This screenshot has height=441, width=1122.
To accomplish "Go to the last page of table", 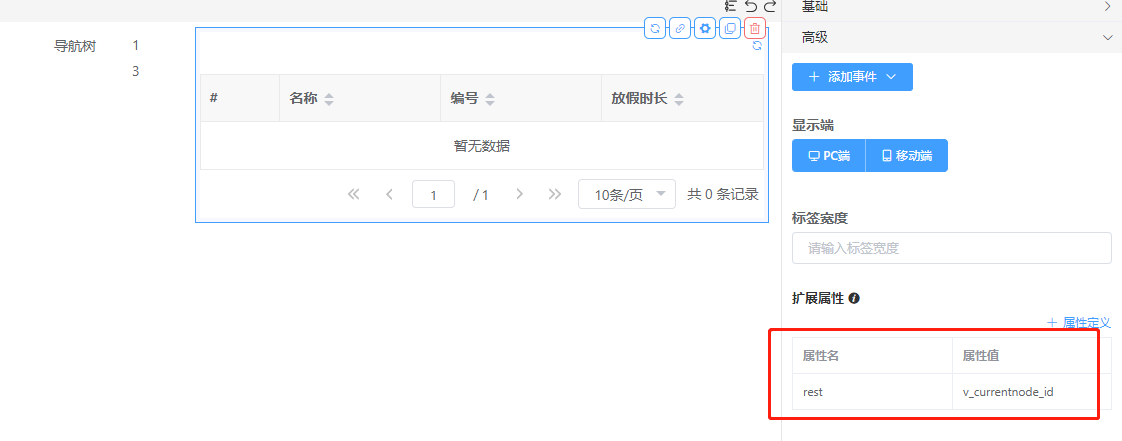I will point(555,195).
